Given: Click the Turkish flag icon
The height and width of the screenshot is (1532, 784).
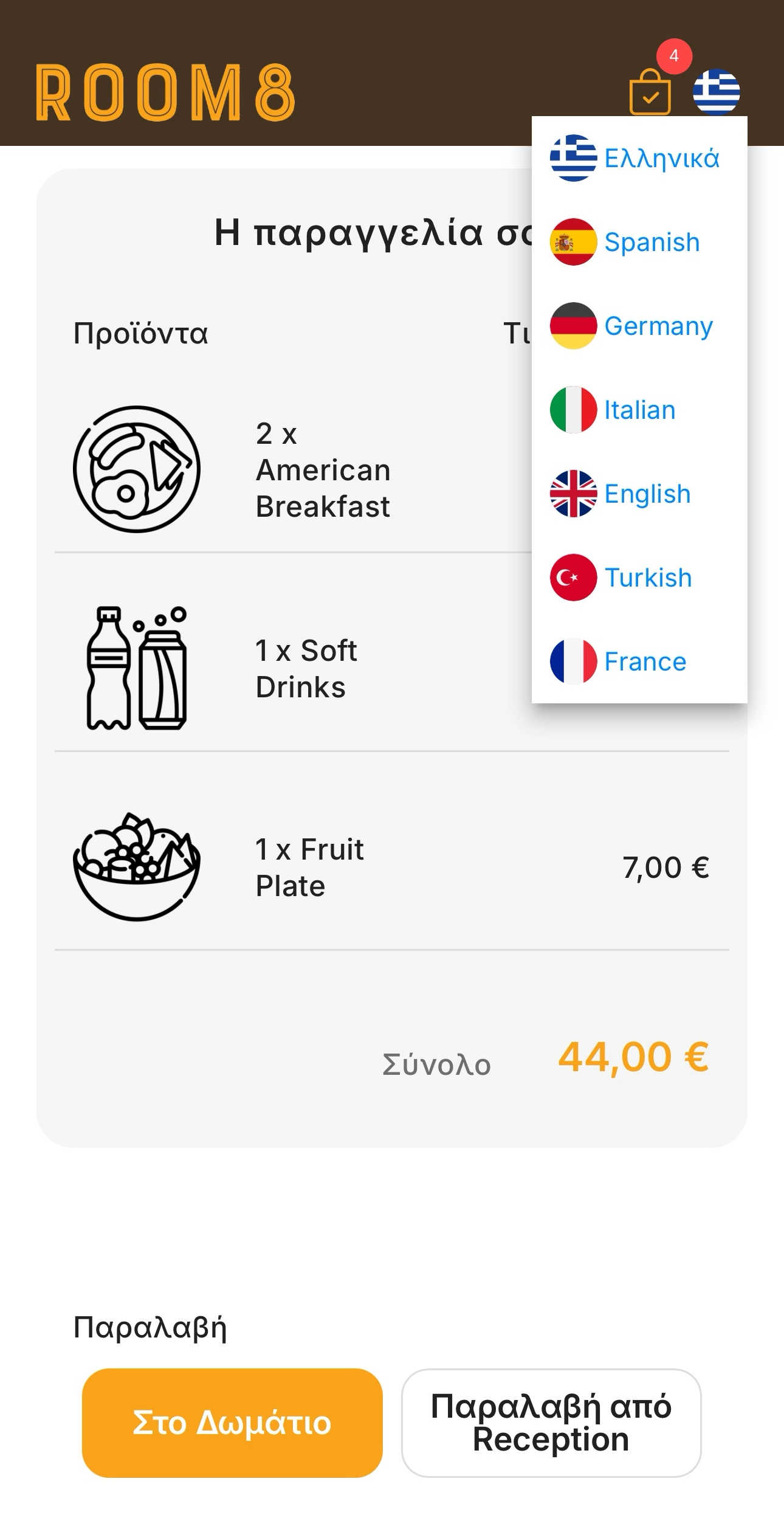Looking at the screenshot, I should pyautogui.click(x=573, y=578).
